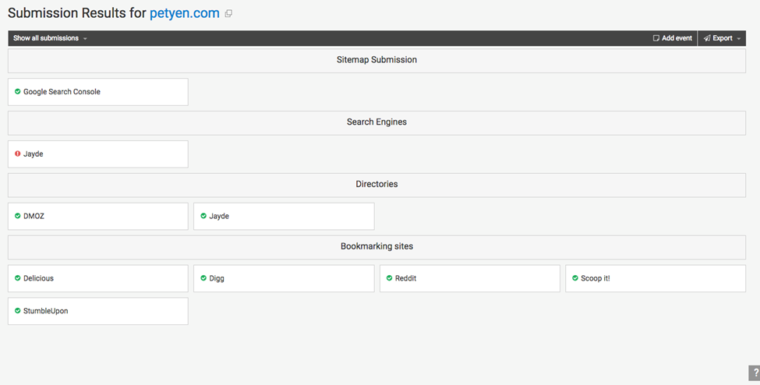Open the Google Search Console card
The image size is (760, 385).
(x=98, y=92)
